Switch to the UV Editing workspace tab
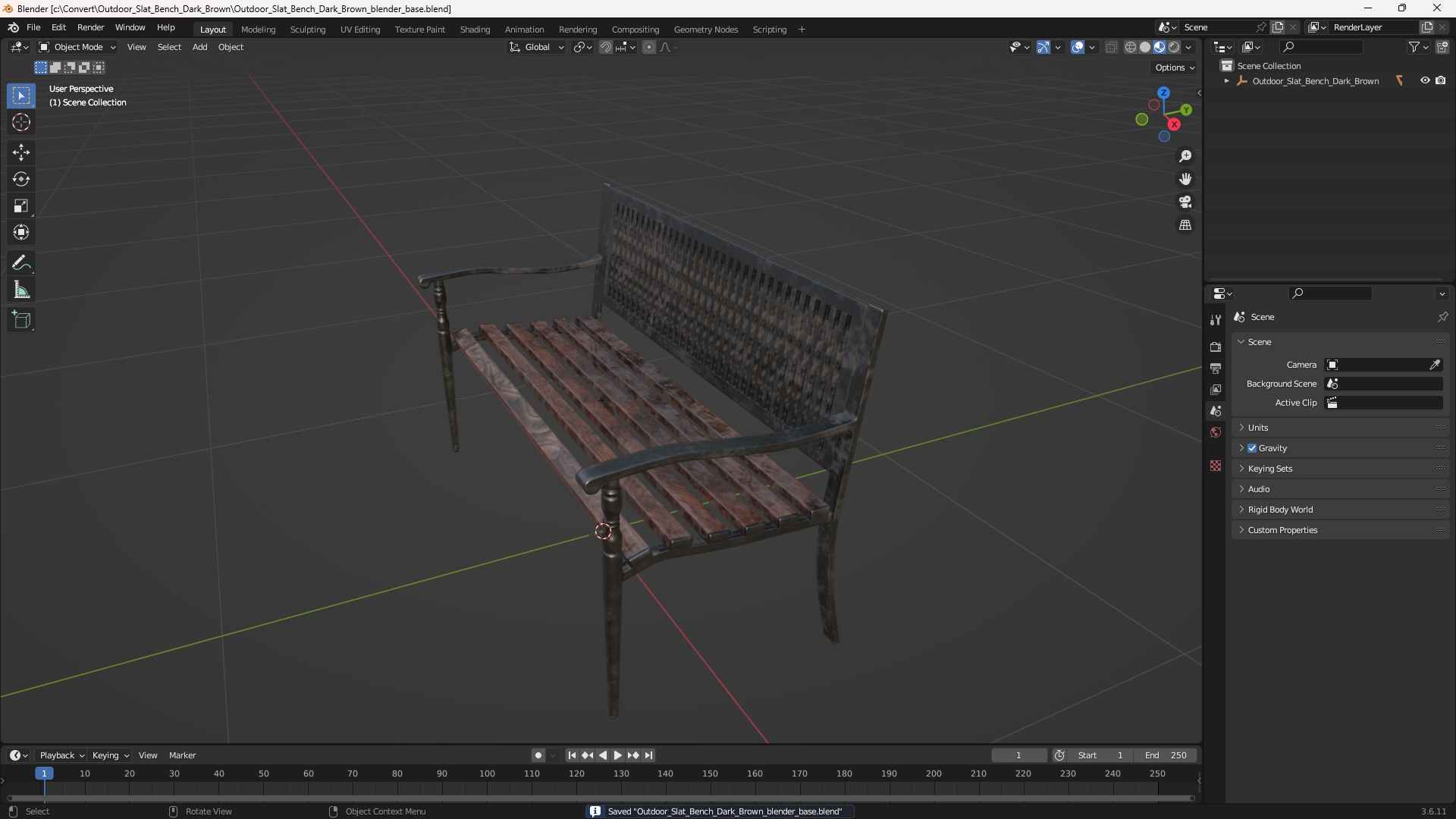Viewport: 1456px width, 819px height. click(x=360, y=30)
